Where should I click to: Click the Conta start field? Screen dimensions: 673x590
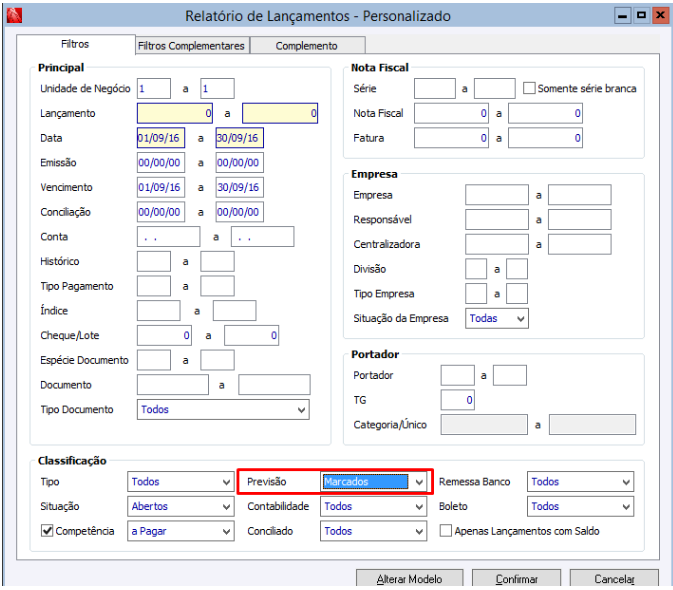(168, 236)
